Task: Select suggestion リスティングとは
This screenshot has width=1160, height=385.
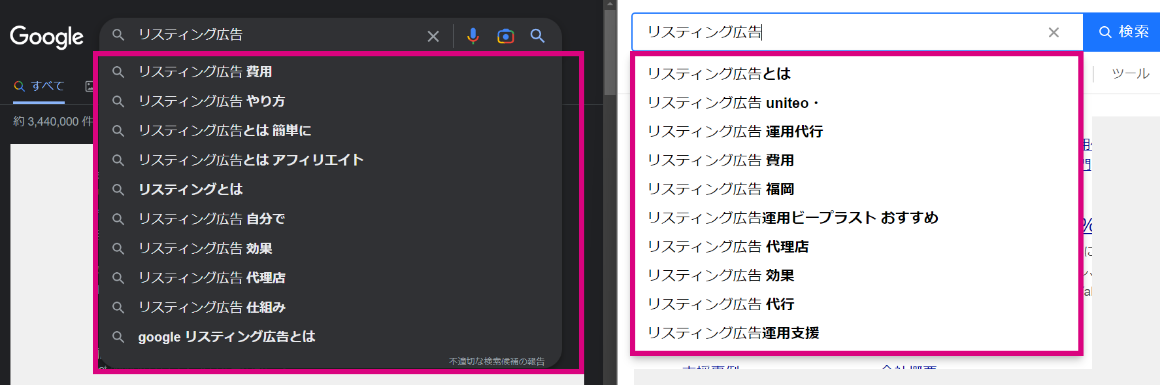Action: tap(329, 190)
